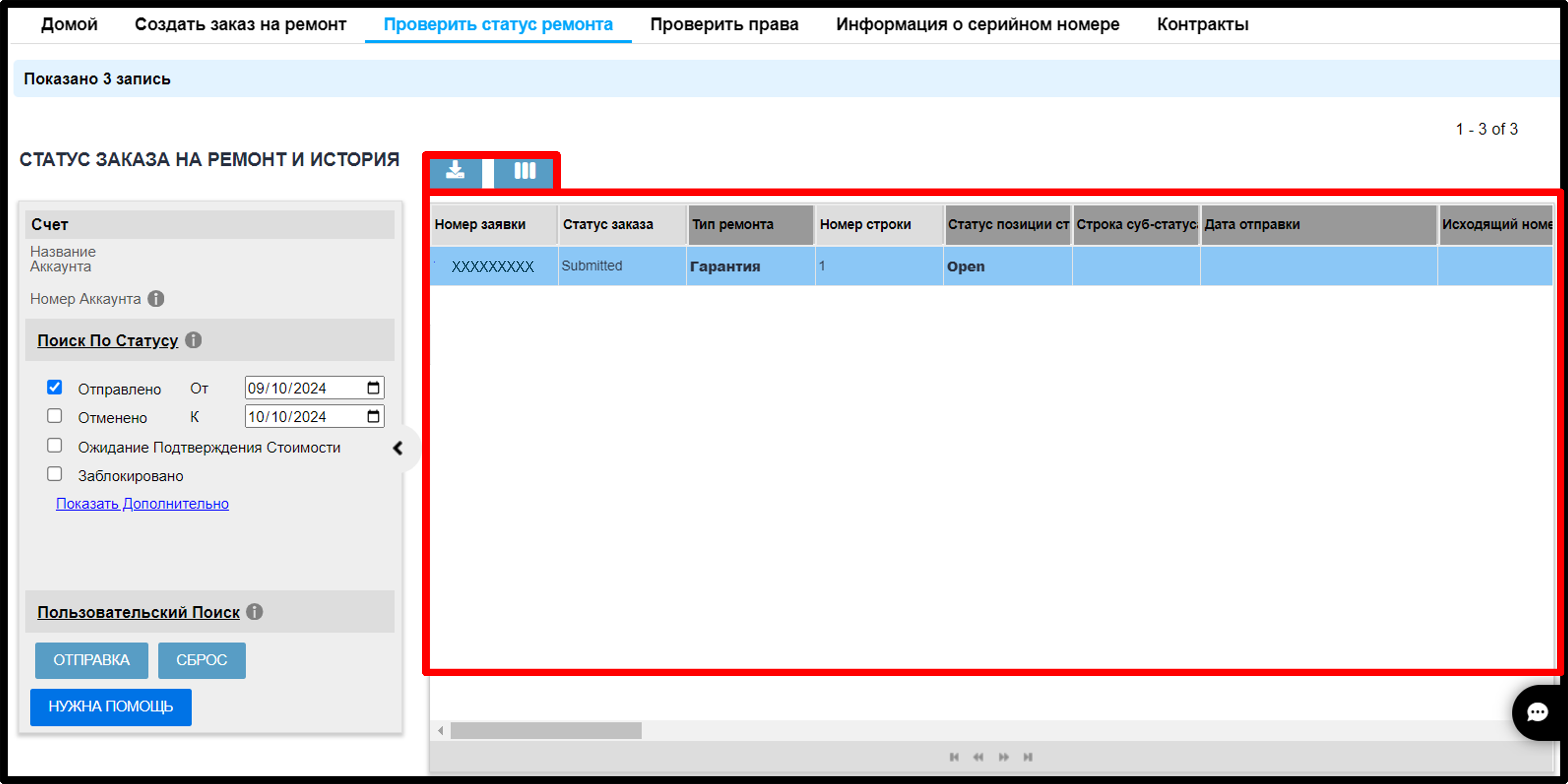Select Проверить статус ремонта tab
The image size is (1568, 784).
[498, 24]
